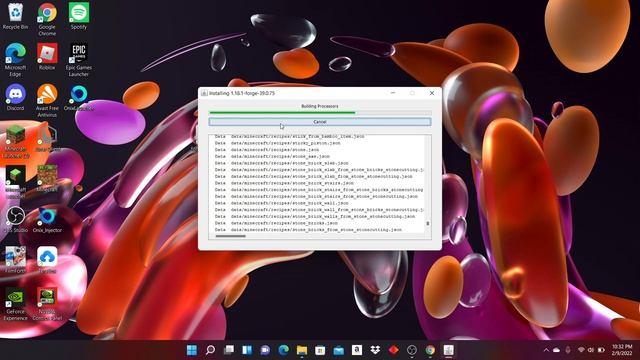The image size is (640, 360).
Task: Open the clock and date flyout
Action: (x=622, y=350)
